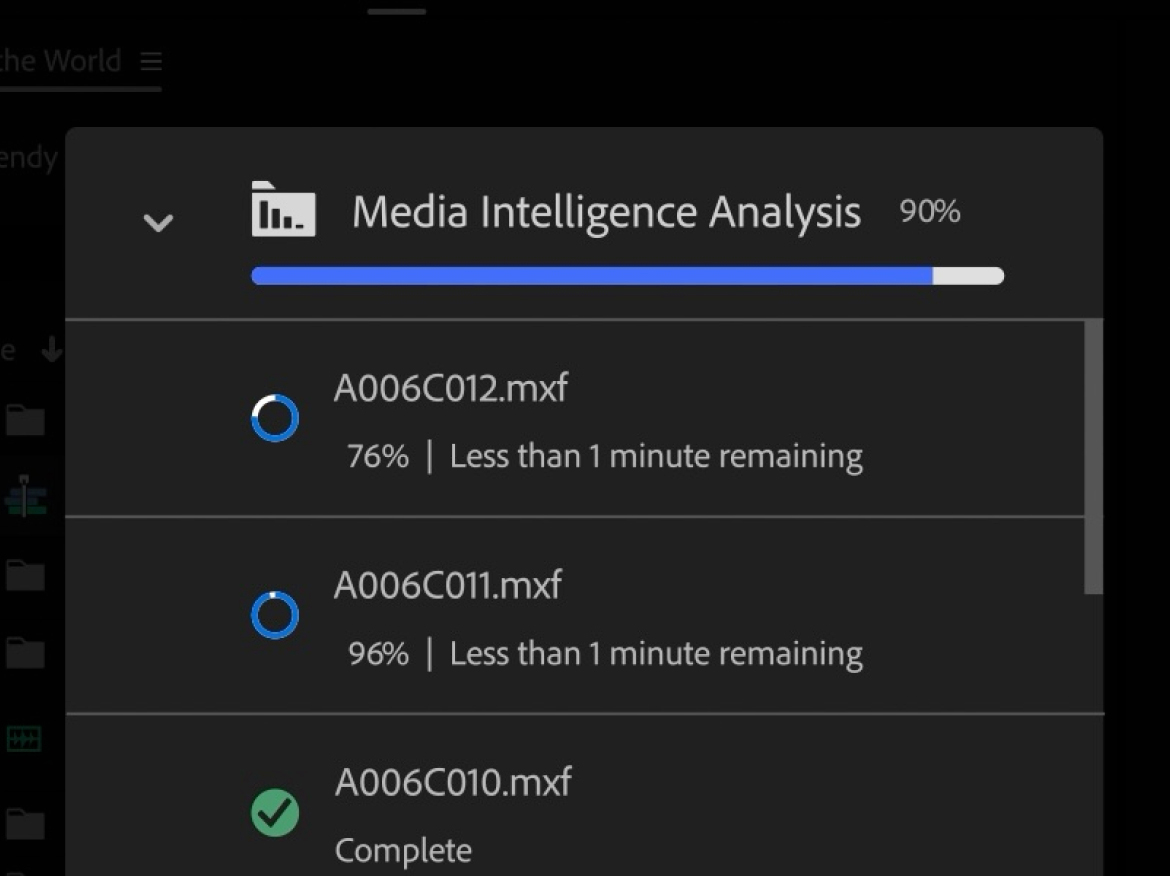The width and height of the screenshot is (1170, 876).
Task: Click the drag handle bar at the top
Action: point(397,12)
